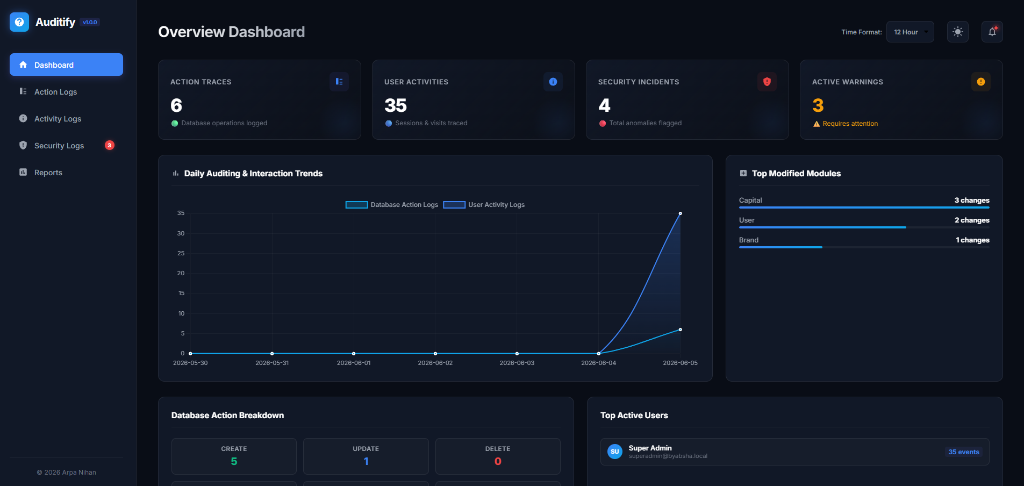Open Security Logs in sidebar
This screenshot has height=486, width=1024.
66,145
